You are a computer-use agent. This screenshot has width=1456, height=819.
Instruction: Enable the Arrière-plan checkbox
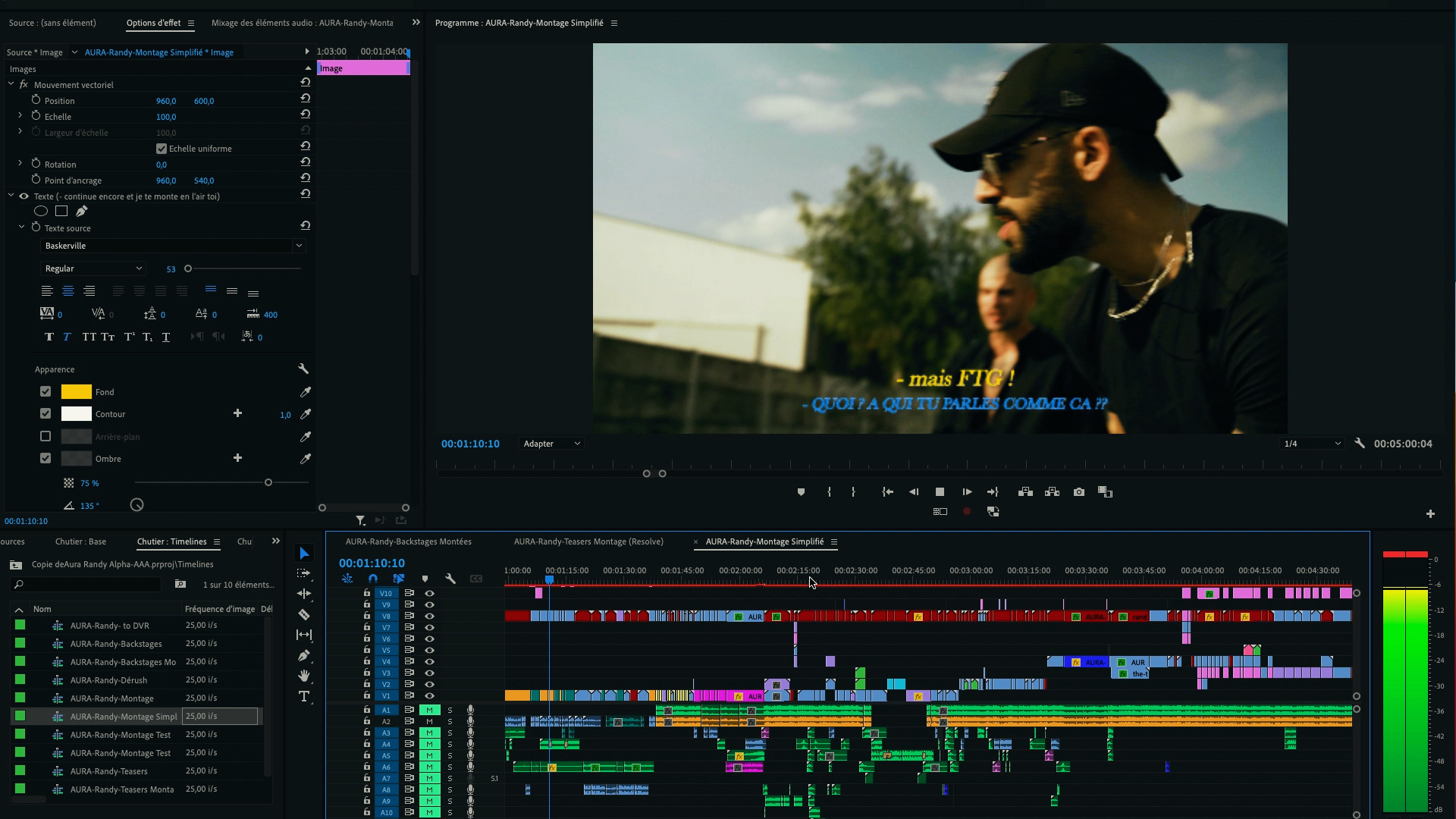(45, 436)
